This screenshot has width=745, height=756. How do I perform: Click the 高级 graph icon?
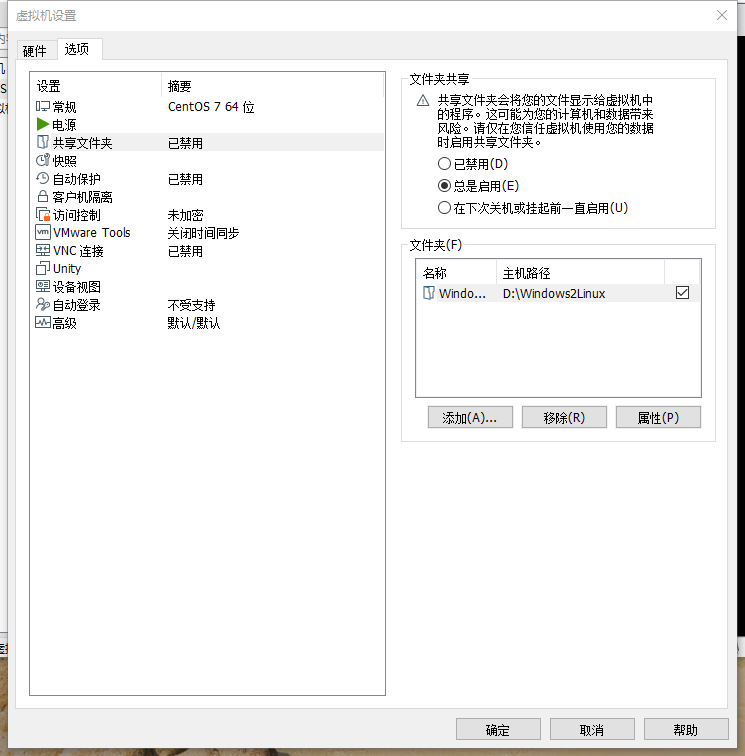pyautogui.click(x=43, y=323)
